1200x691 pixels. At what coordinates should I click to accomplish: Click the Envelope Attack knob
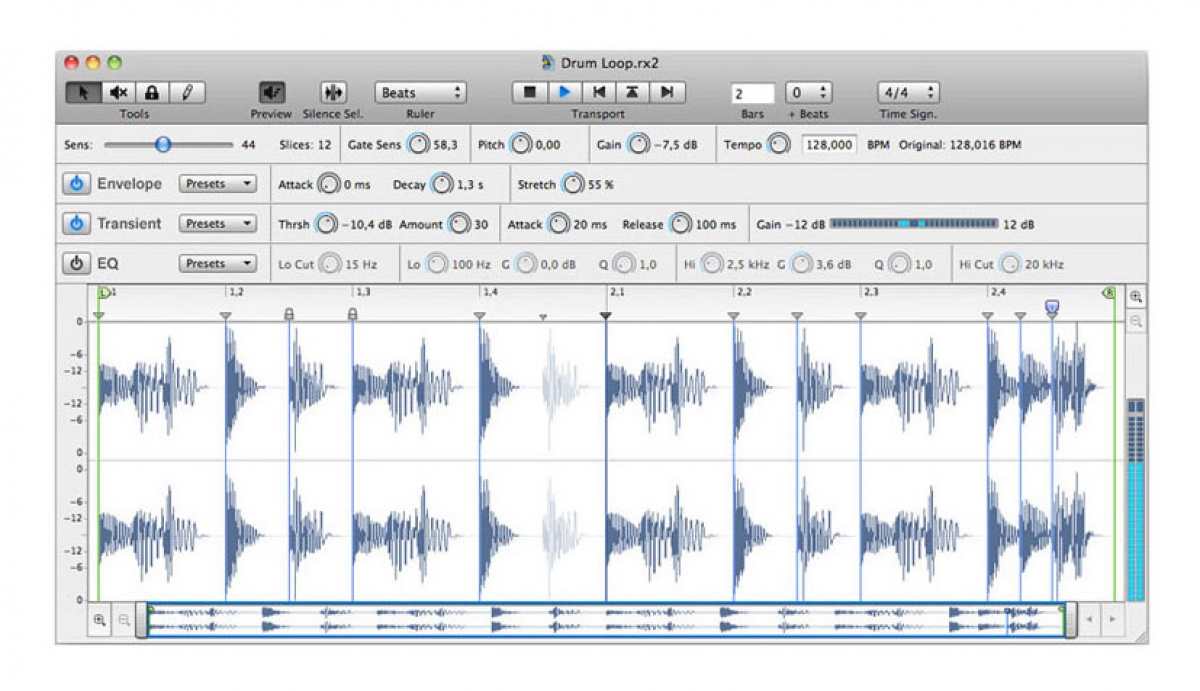coord(328,185)
